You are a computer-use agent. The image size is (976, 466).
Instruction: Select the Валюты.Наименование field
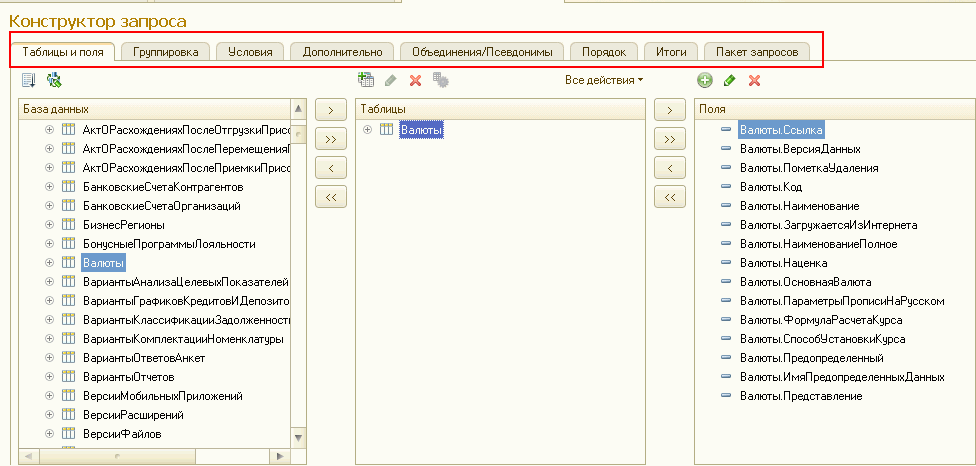point(799,206)
